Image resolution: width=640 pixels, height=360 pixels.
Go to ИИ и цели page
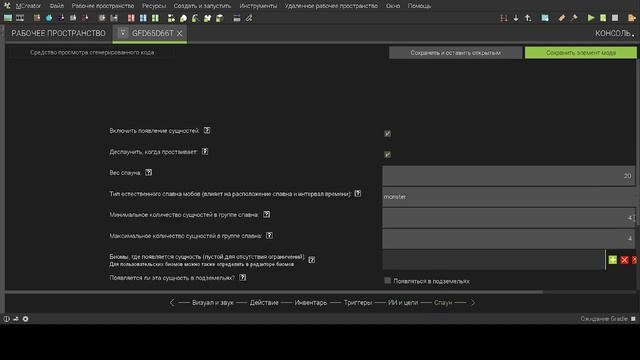403,302
